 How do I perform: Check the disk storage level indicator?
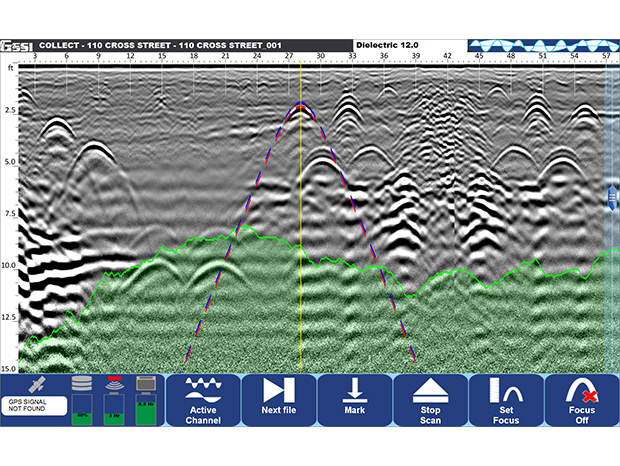click(82, 401)
